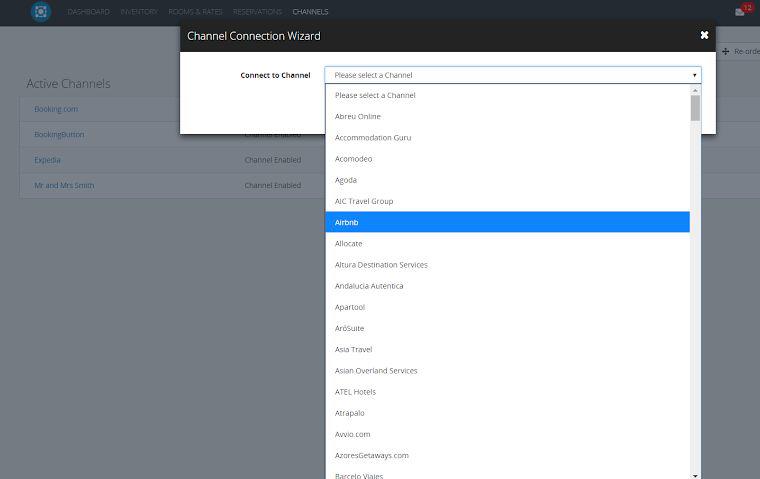The height and width of the screenshot is (479, 760).
Task: Select the highlighted Airbnb option
Action: click(x=507, y=222)
